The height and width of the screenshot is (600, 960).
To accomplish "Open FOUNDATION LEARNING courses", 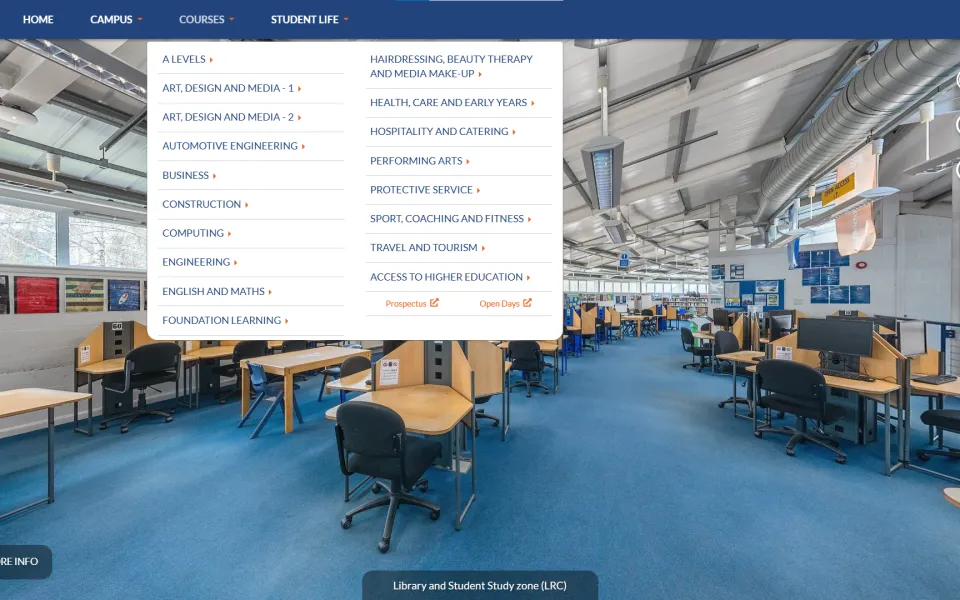I will click(x=225, y=320).
